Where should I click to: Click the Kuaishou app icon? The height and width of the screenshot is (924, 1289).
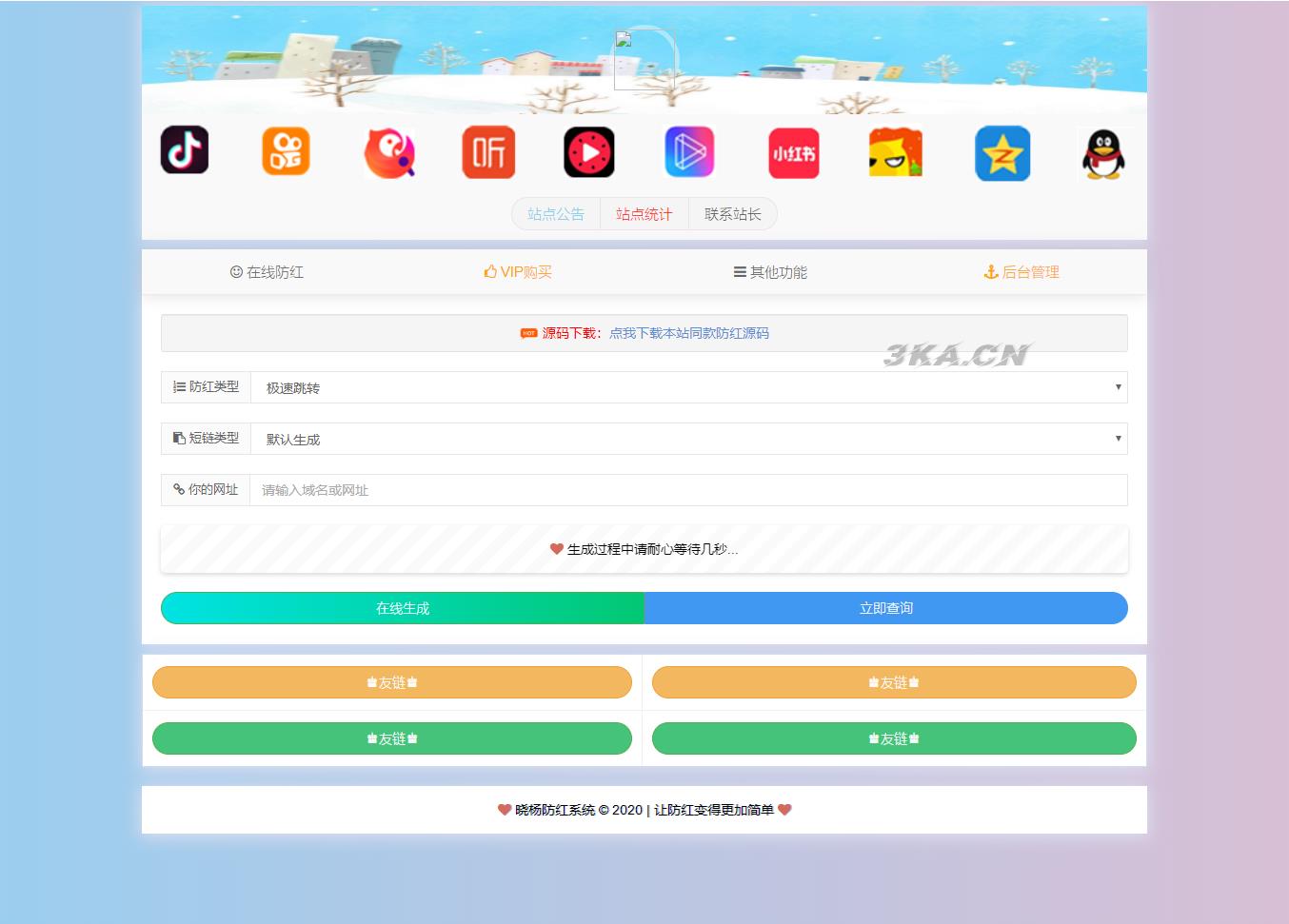coord(286,150)
